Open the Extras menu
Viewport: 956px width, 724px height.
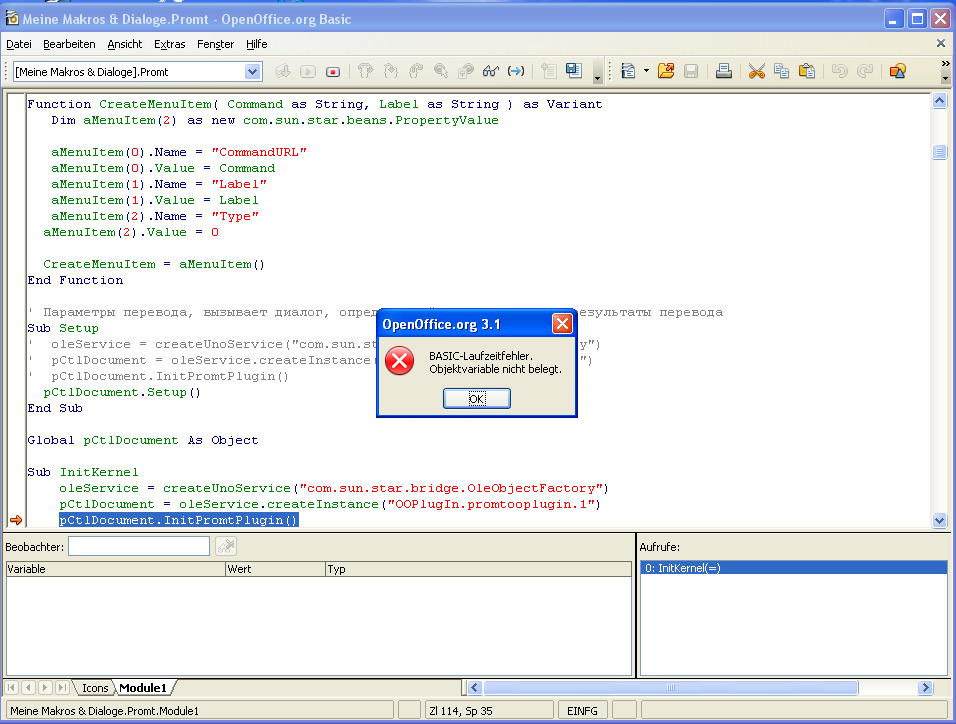point(169,44)
